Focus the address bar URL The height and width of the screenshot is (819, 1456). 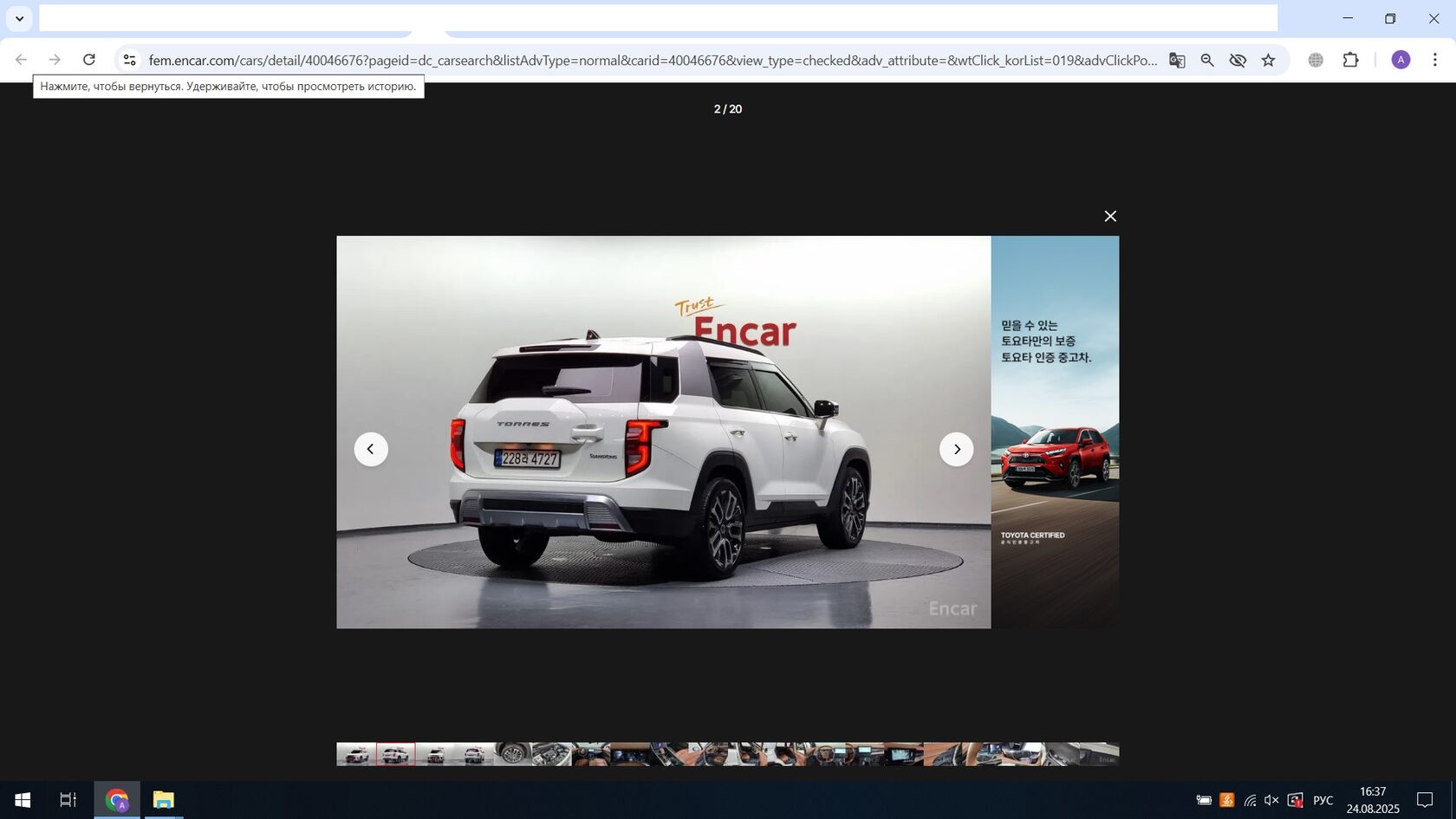point(653,60)
